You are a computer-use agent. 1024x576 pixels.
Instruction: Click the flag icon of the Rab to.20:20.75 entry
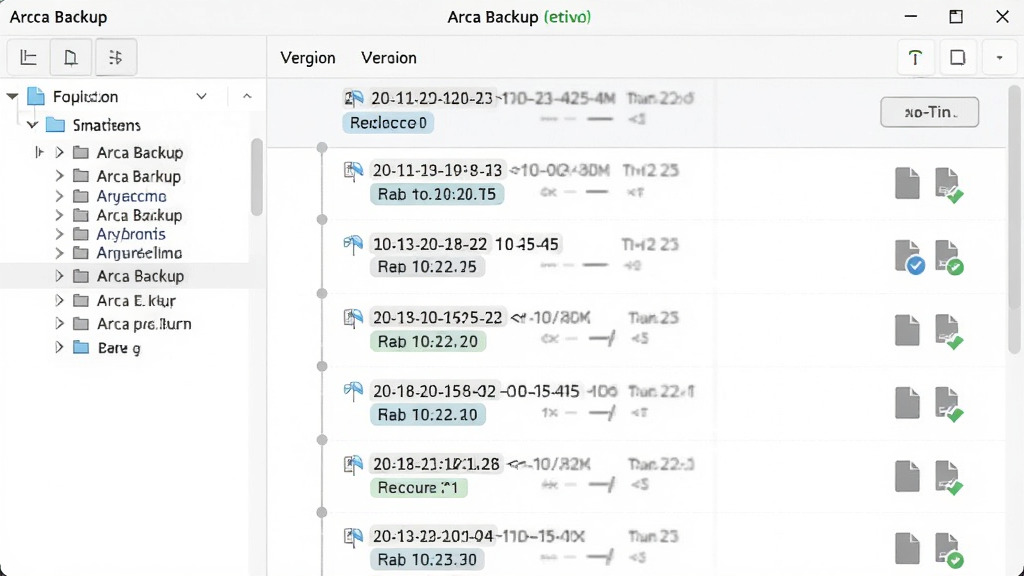(353, 172)
